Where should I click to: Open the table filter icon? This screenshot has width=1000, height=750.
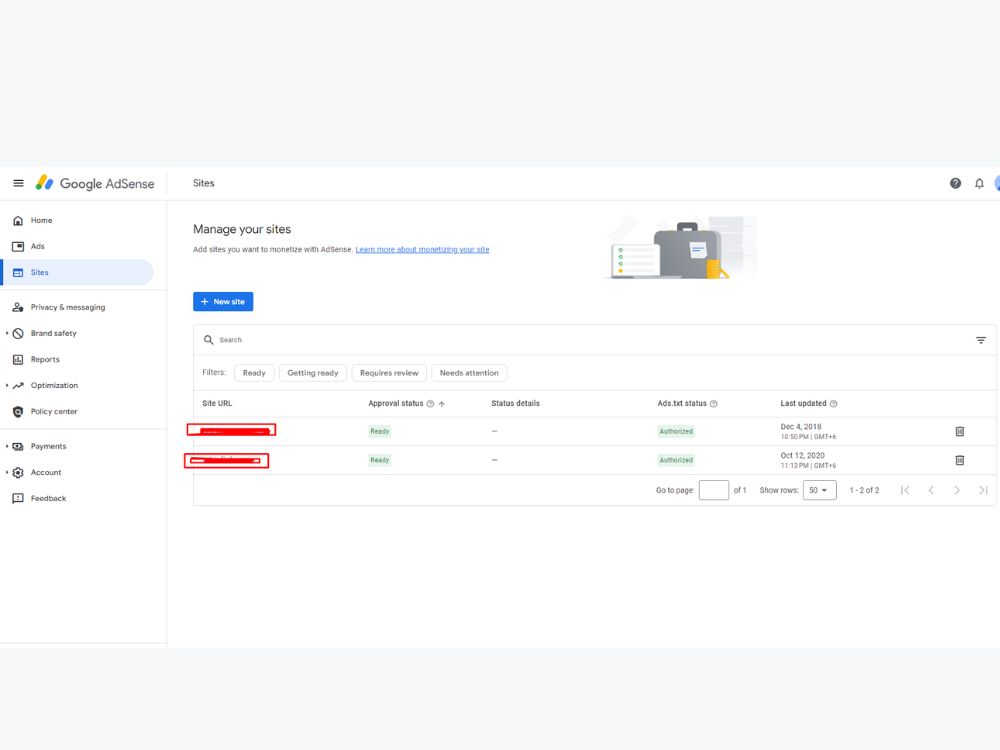981,340
